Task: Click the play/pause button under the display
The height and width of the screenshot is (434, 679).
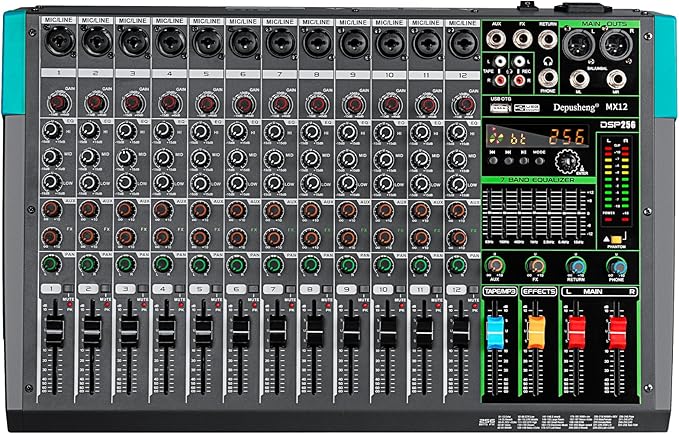Action: pos(524,161)
